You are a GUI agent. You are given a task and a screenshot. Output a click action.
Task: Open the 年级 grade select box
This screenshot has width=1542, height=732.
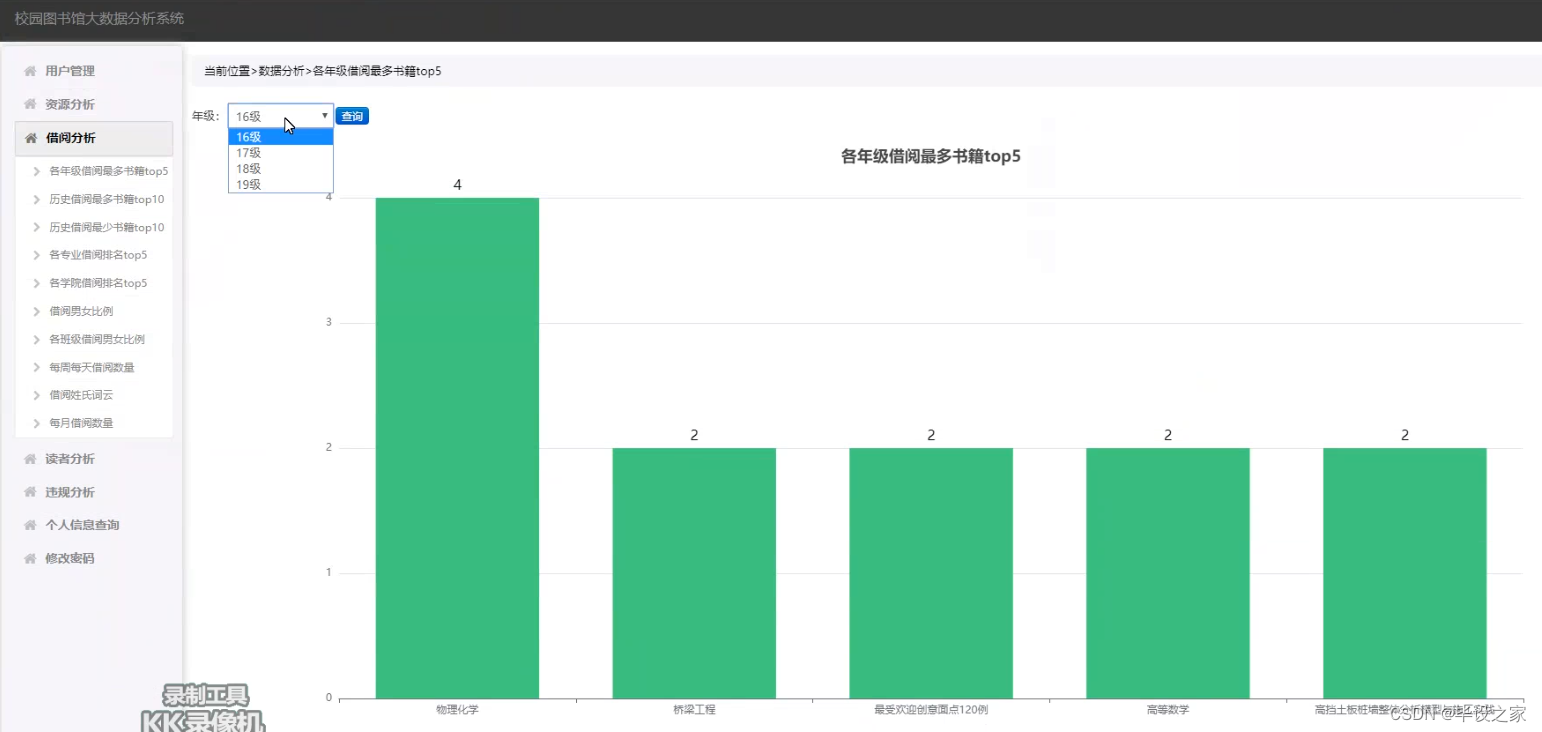pyautogui.click(x=281, y=116)
